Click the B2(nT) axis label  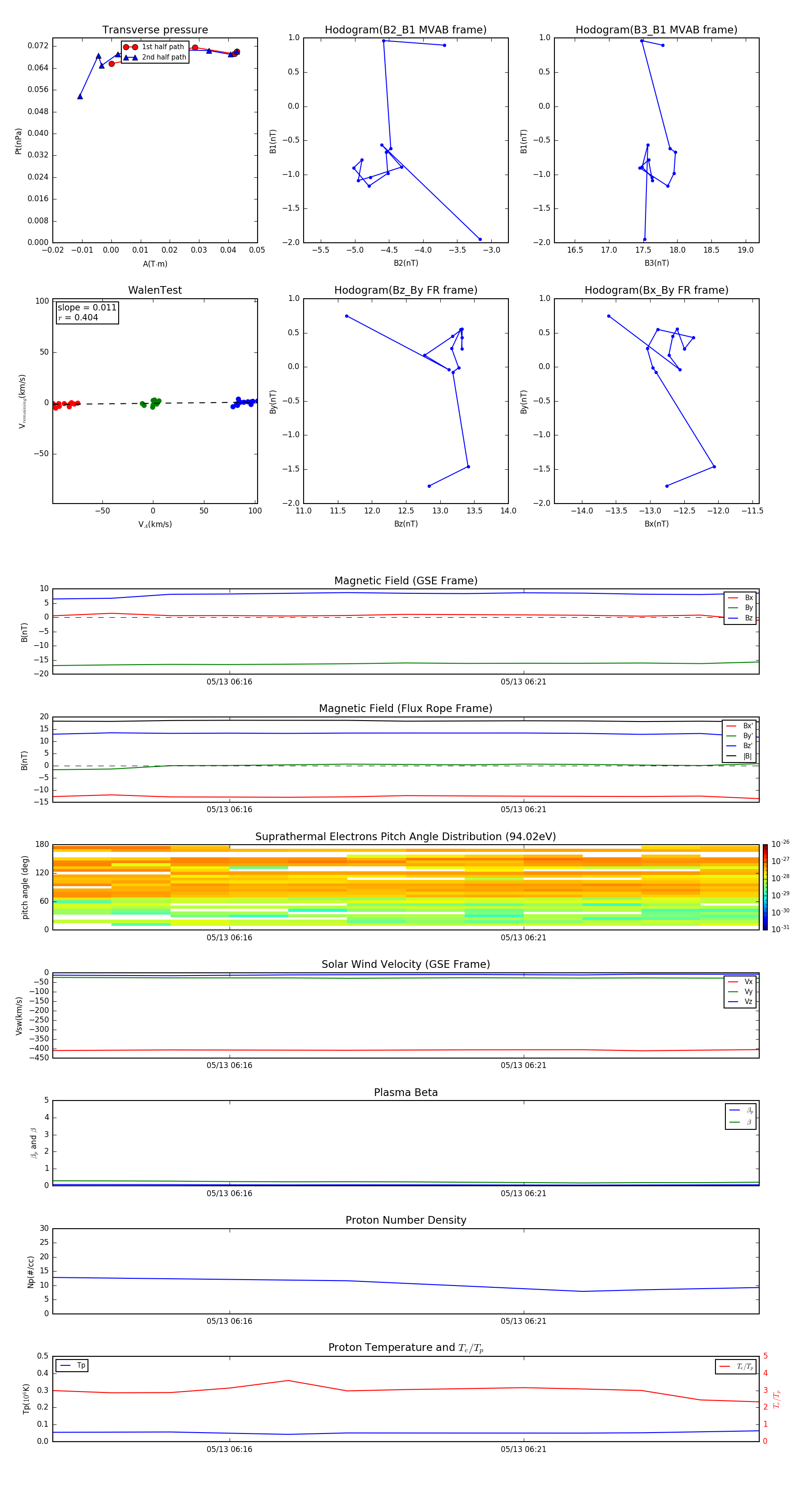[406, 263]
